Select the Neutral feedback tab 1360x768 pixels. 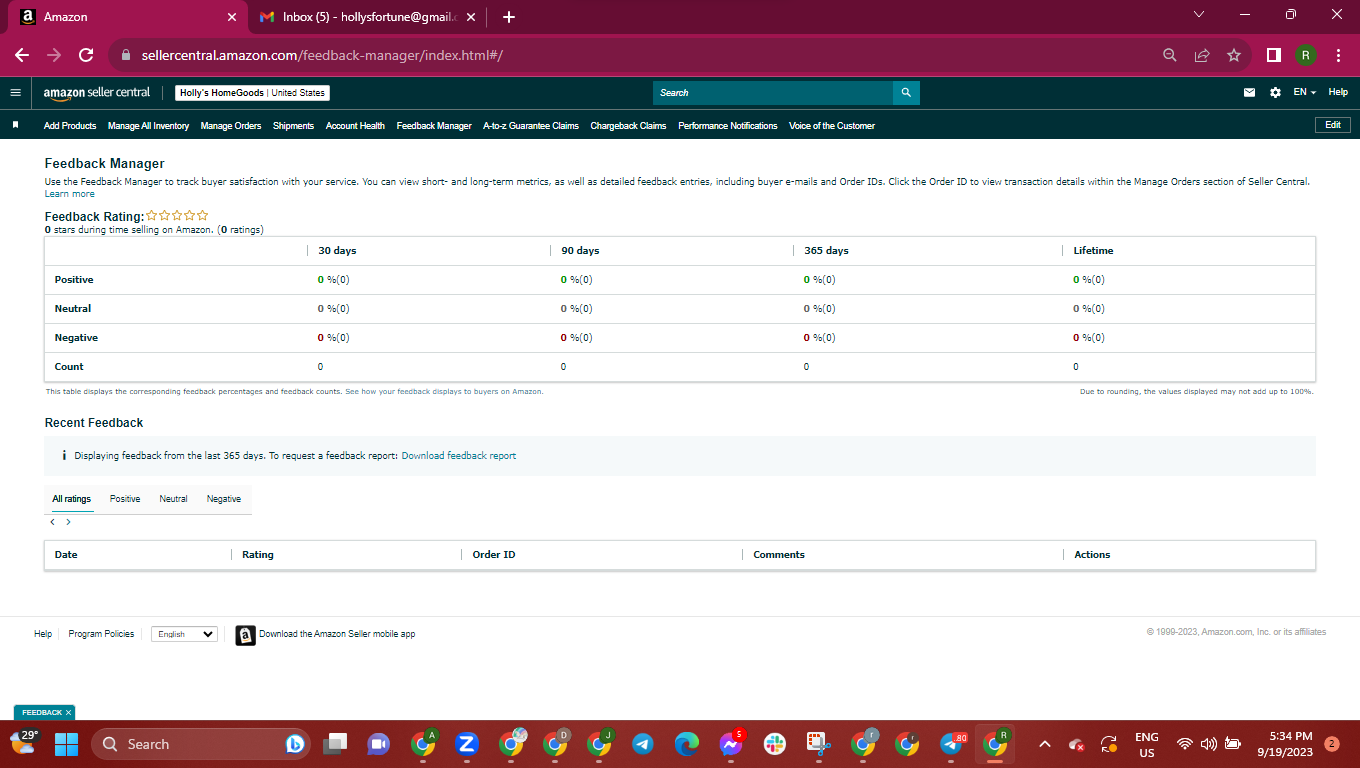pos(173,499)
